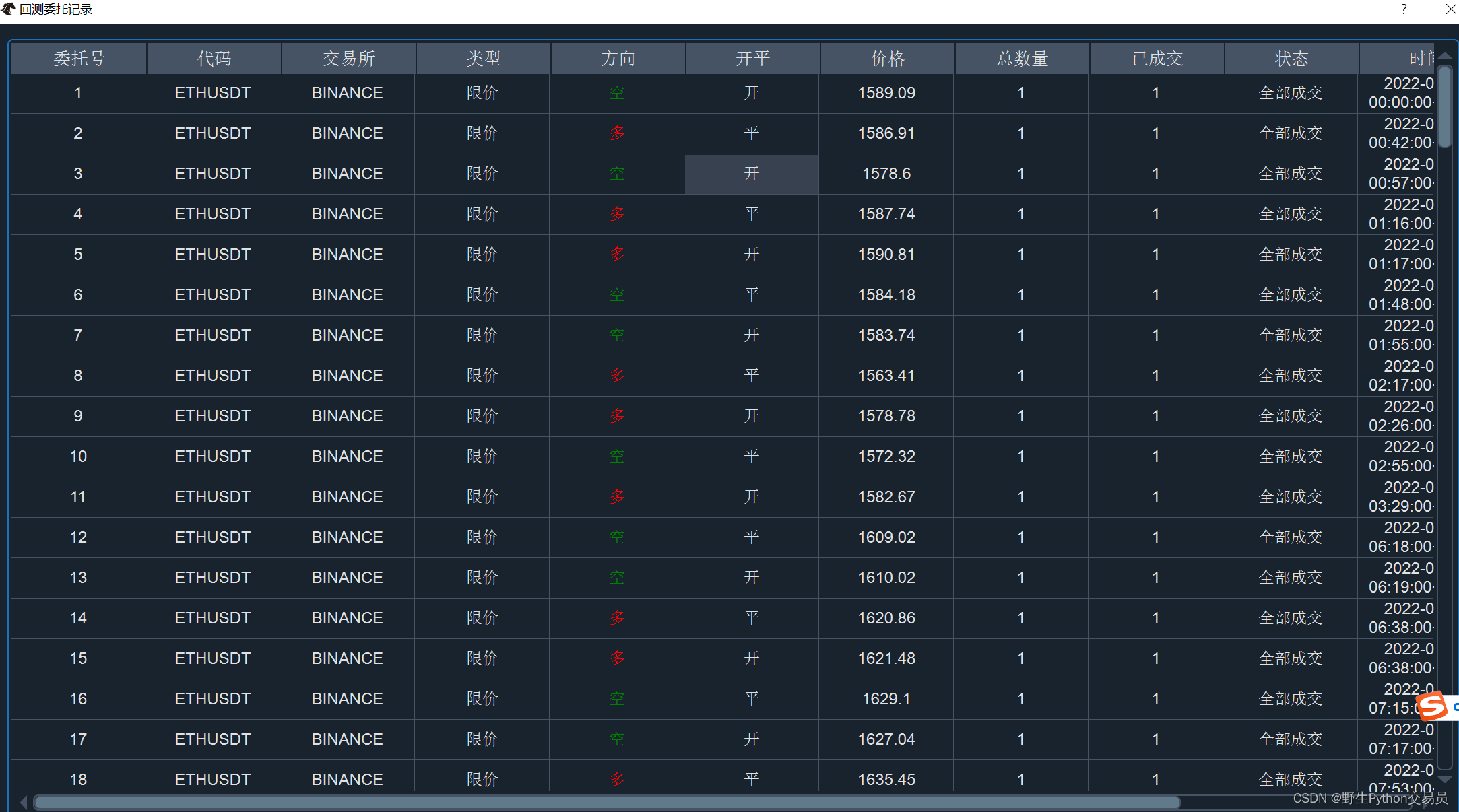Screen dimensions: 1459x812
Task: Select the 全部成交 status cell of order 5
Action: [x=1291, y=255]
